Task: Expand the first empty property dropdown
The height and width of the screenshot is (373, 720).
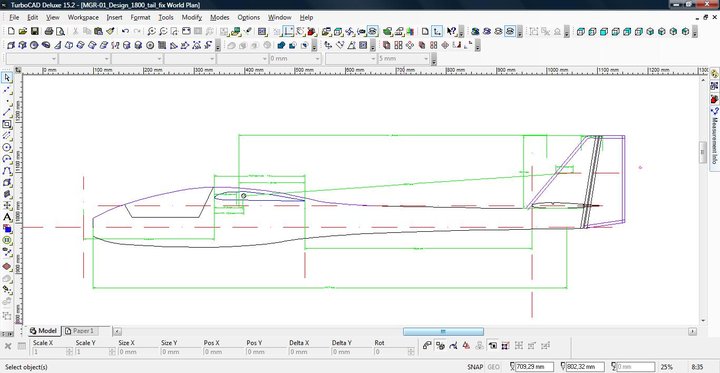Action: 54,59
